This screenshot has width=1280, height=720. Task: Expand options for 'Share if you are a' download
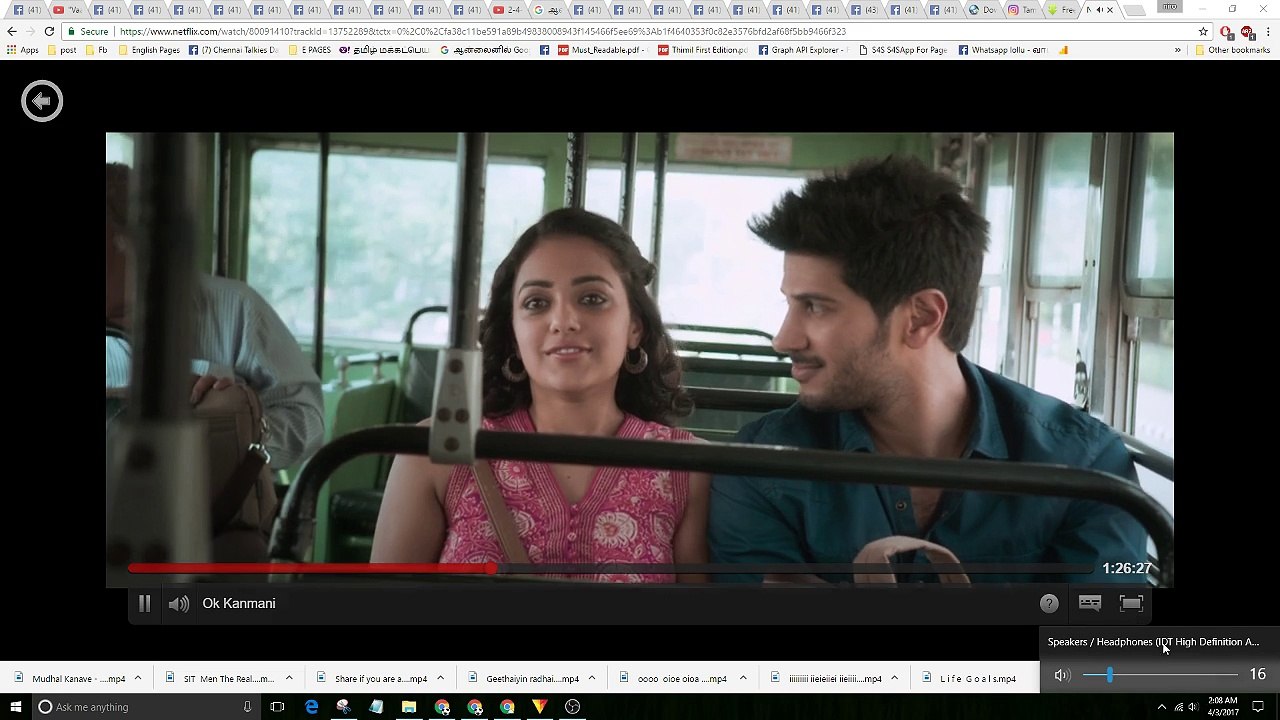440,678
